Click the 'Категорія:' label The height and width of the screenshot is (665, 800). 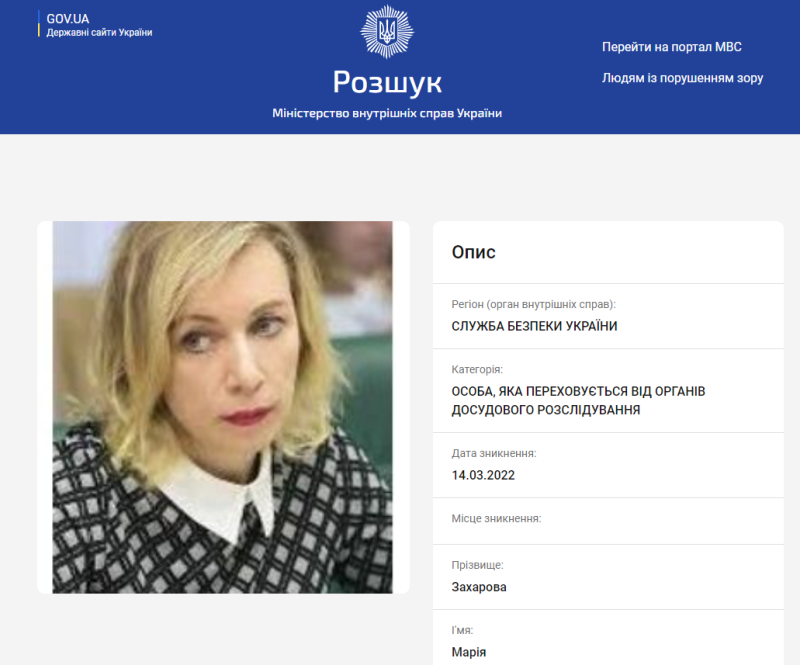[x=477, y=369]
